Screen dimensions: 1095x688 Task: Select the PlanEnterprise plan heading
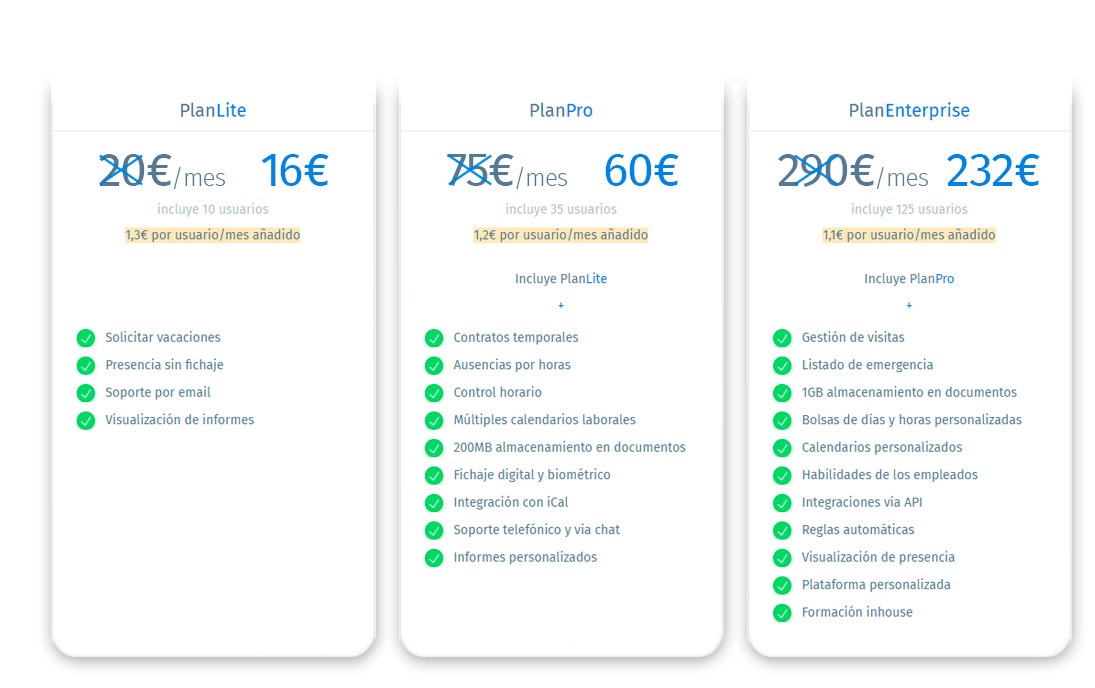[x=909, y=111]
